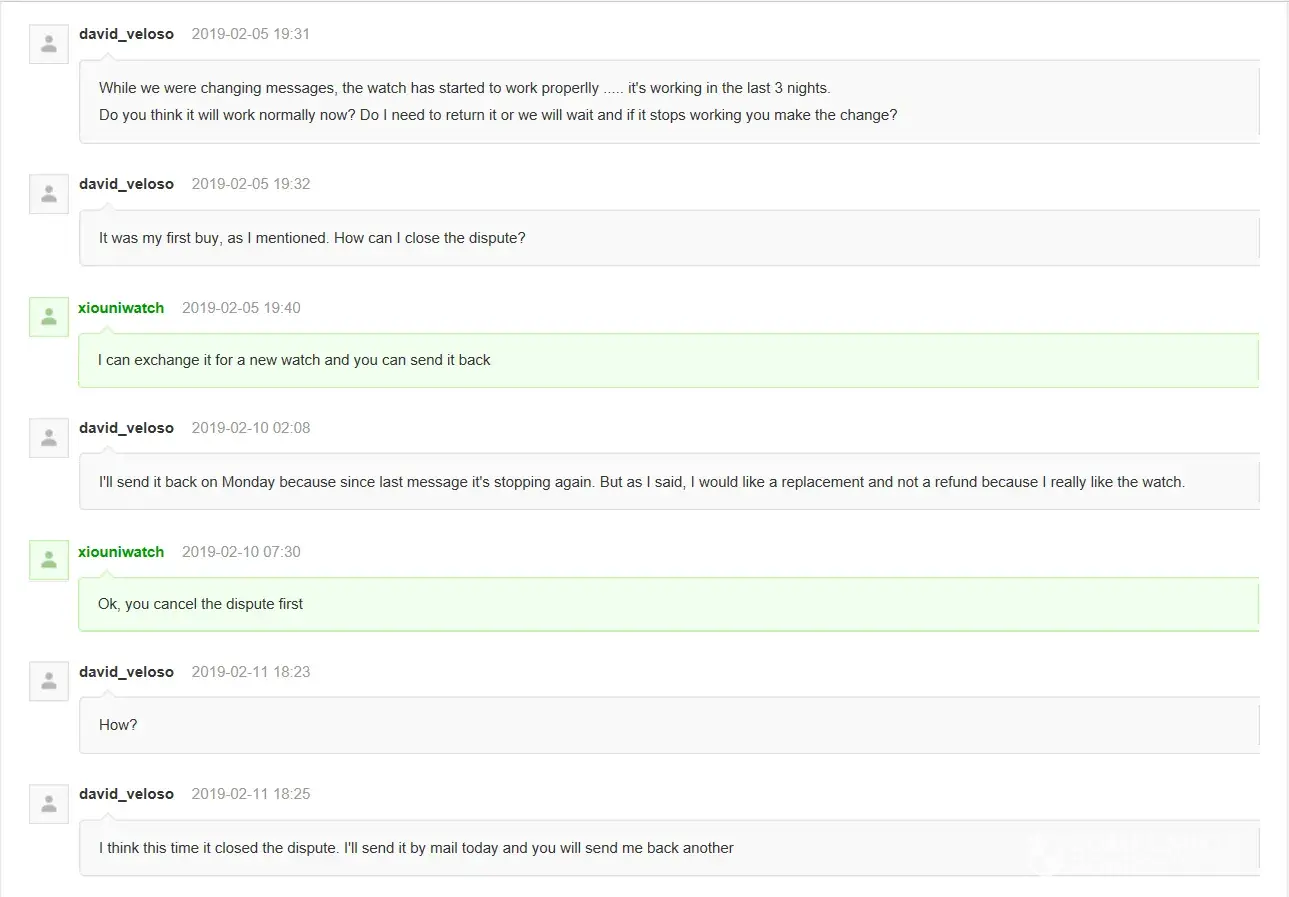
Task: Click 'I can exchange it' seller message
Action: click(294, 360)
